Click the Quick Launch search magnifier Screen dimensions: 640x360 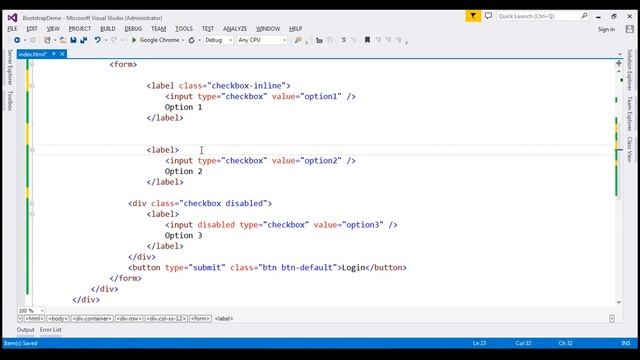pyautogui.click(x=584, y=16)
